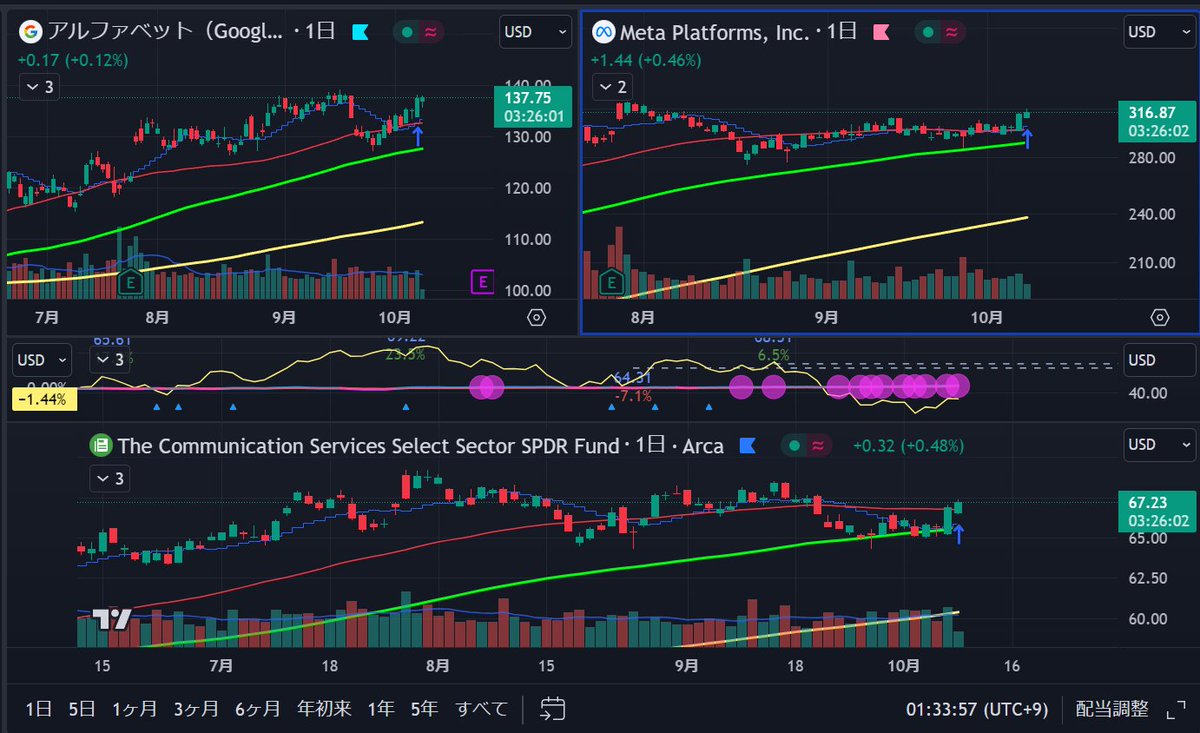The image size is (1200, 733).
Task: Select the 3ヶ月 time range
Action: coord(196,709)
